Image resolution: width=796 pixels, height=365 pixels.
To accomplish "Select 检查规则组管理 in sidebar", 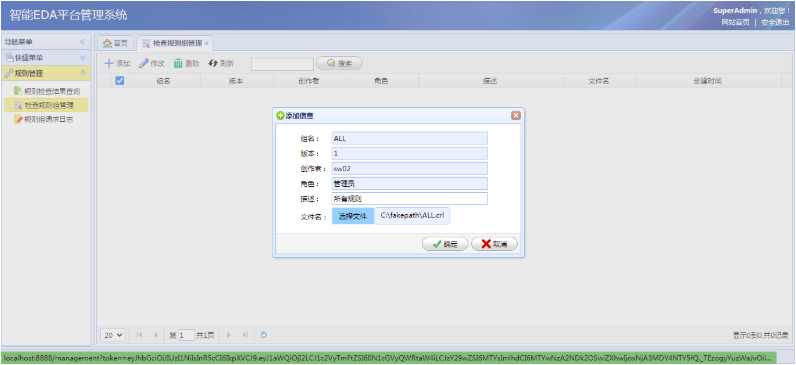I will (x=46, y=105).
